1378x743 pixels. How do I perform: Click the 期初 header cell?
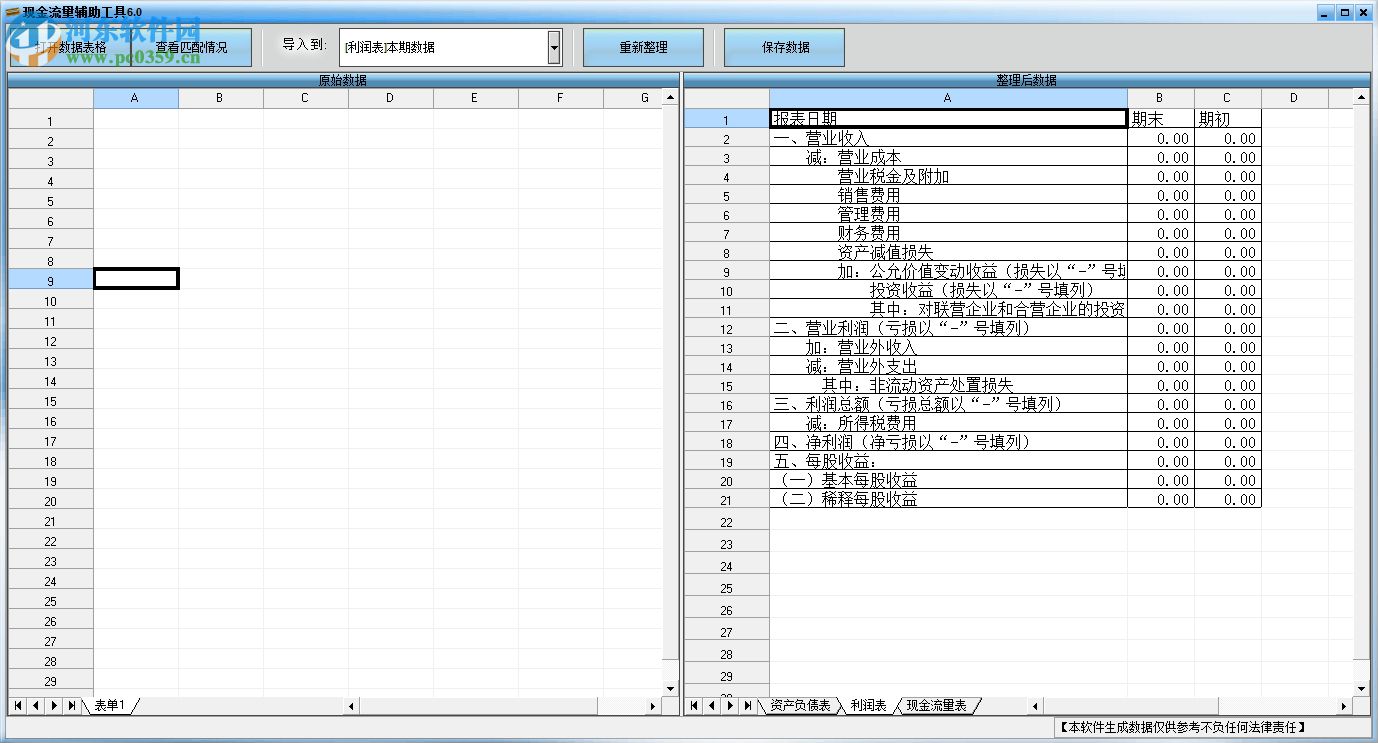[x=1228, y=119]
